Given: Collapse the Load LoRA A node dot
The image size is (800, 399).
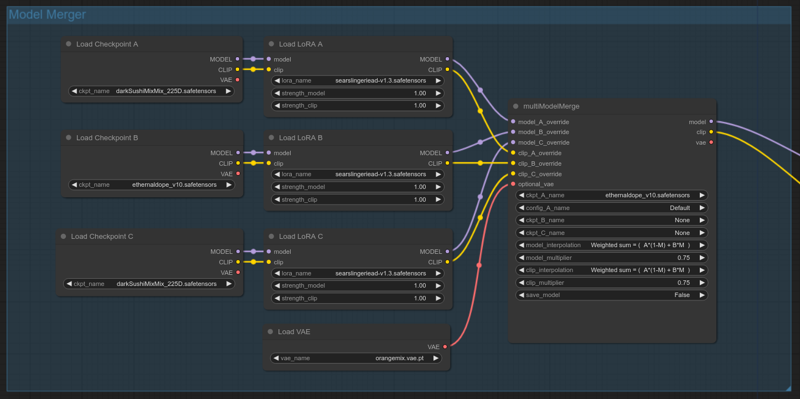Looking at the screenshot, I should coord(271,44).
